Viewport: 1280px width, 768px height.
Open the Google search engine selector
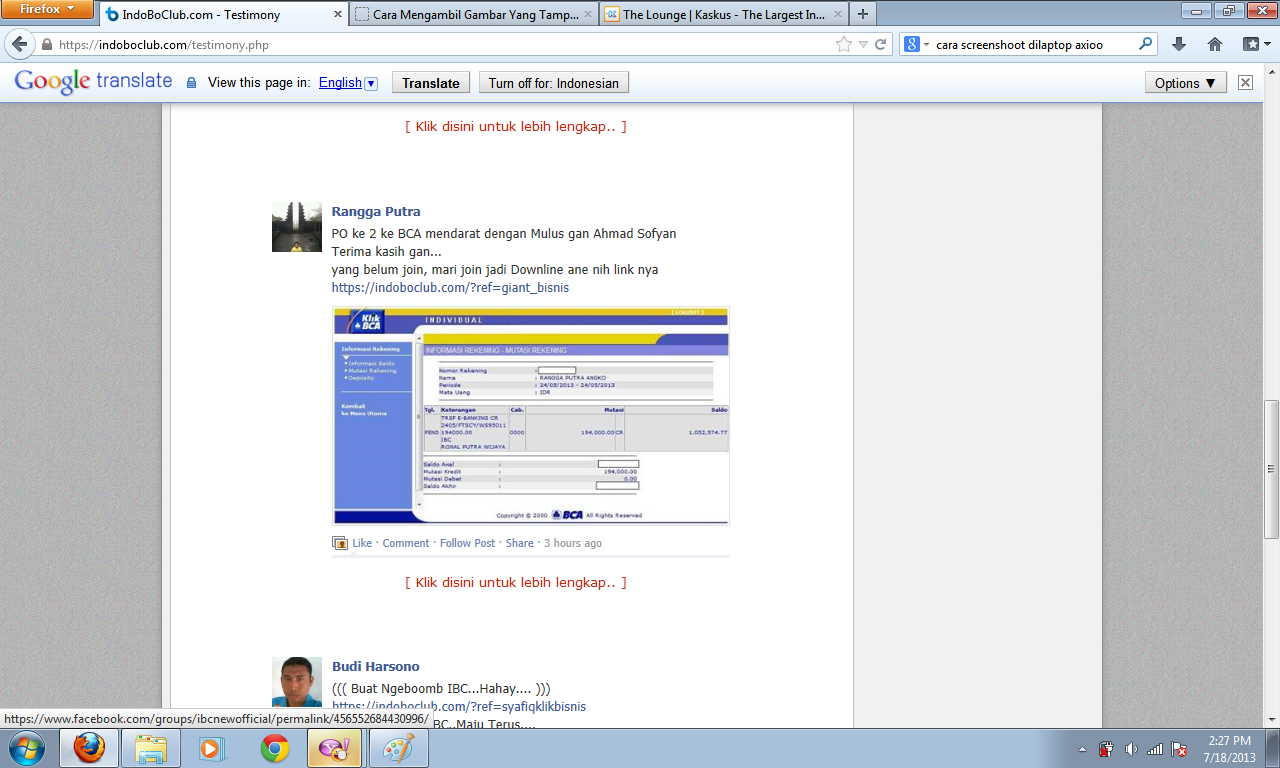click(x=916, y=45)
